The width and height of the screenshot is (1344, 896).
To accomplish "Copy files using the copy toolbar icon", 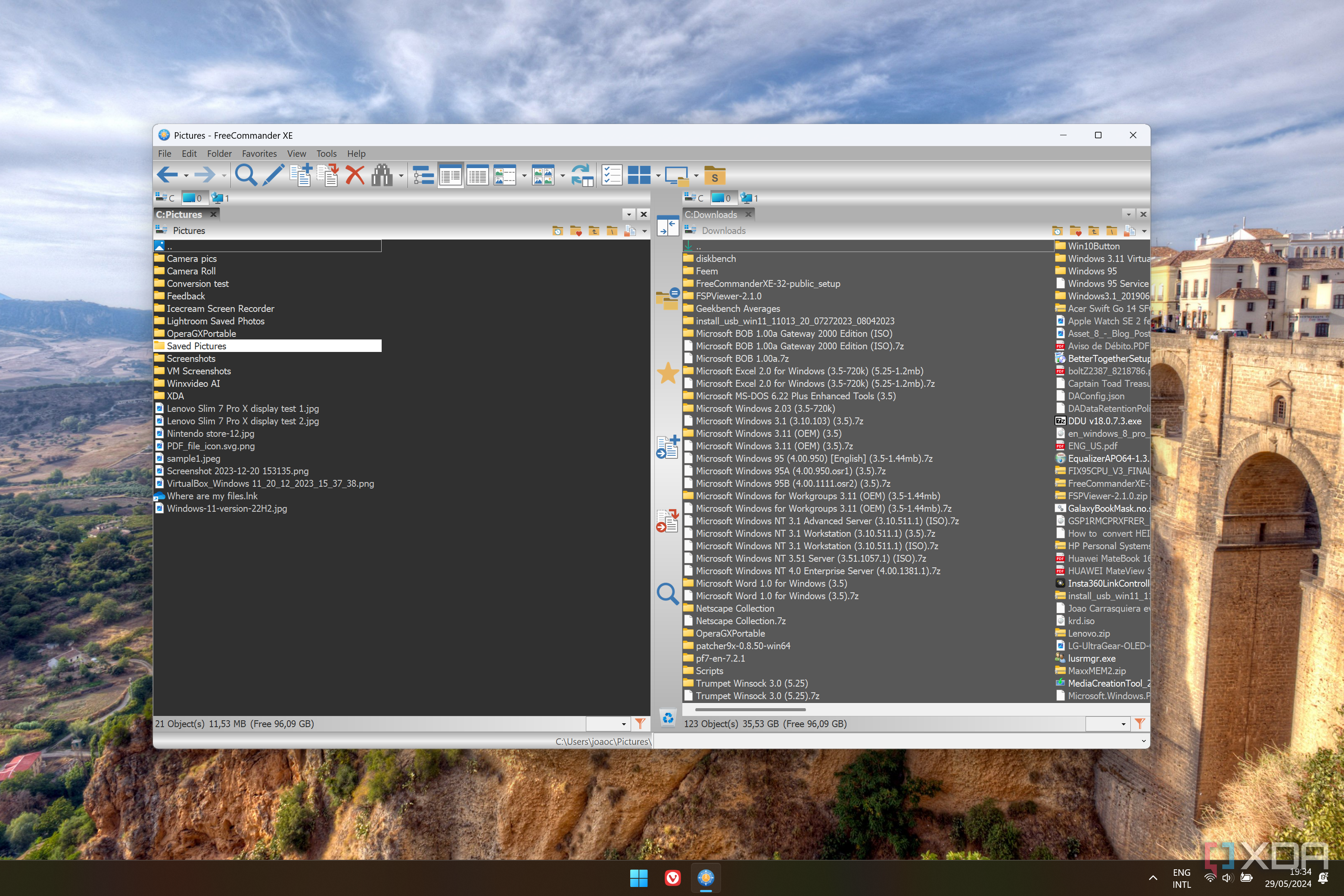I will (x=301, y=175).
